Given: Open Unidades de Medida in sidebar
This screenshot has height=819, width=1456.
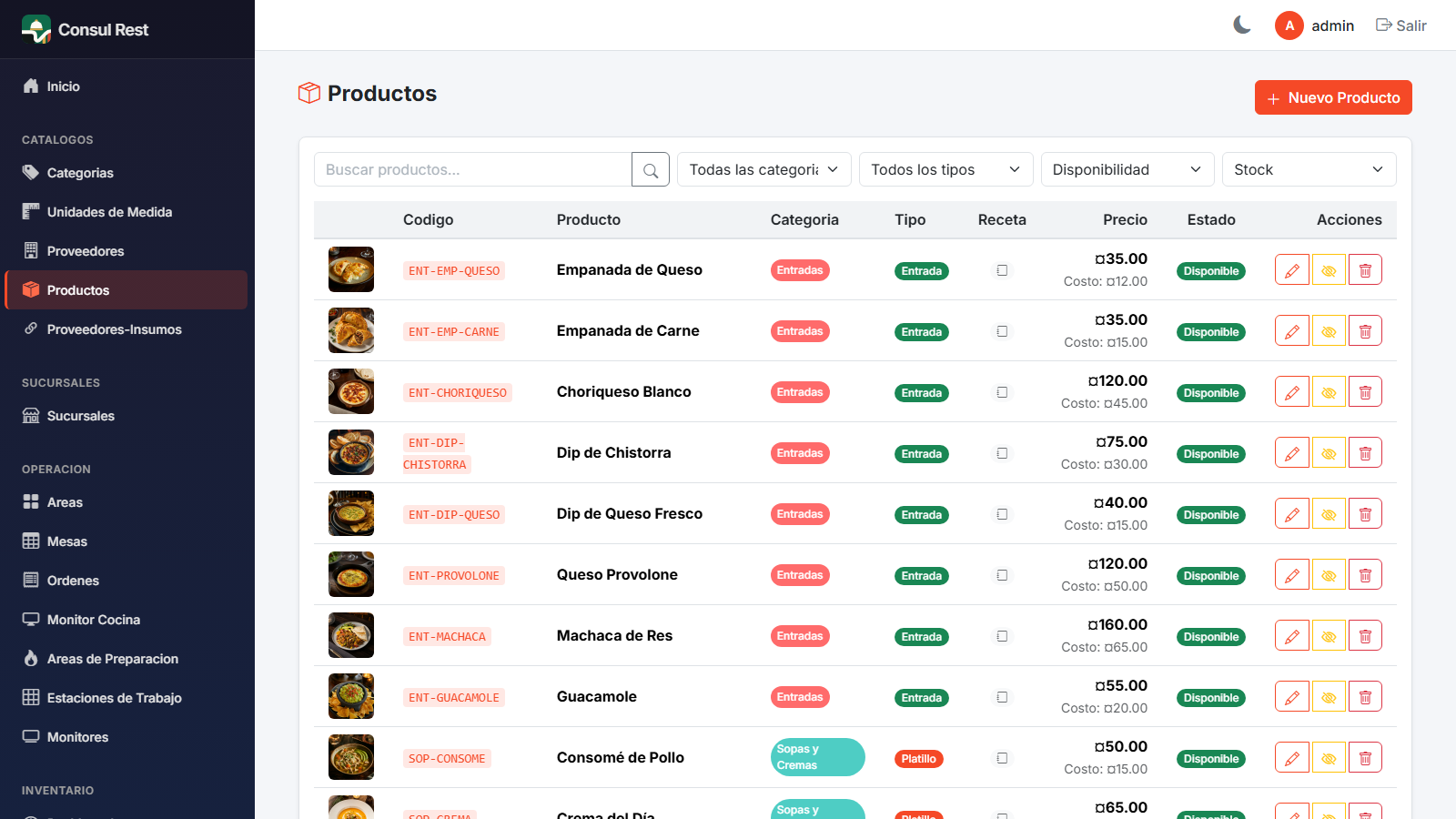Looking at the screenshot, I should pos(127,212).
